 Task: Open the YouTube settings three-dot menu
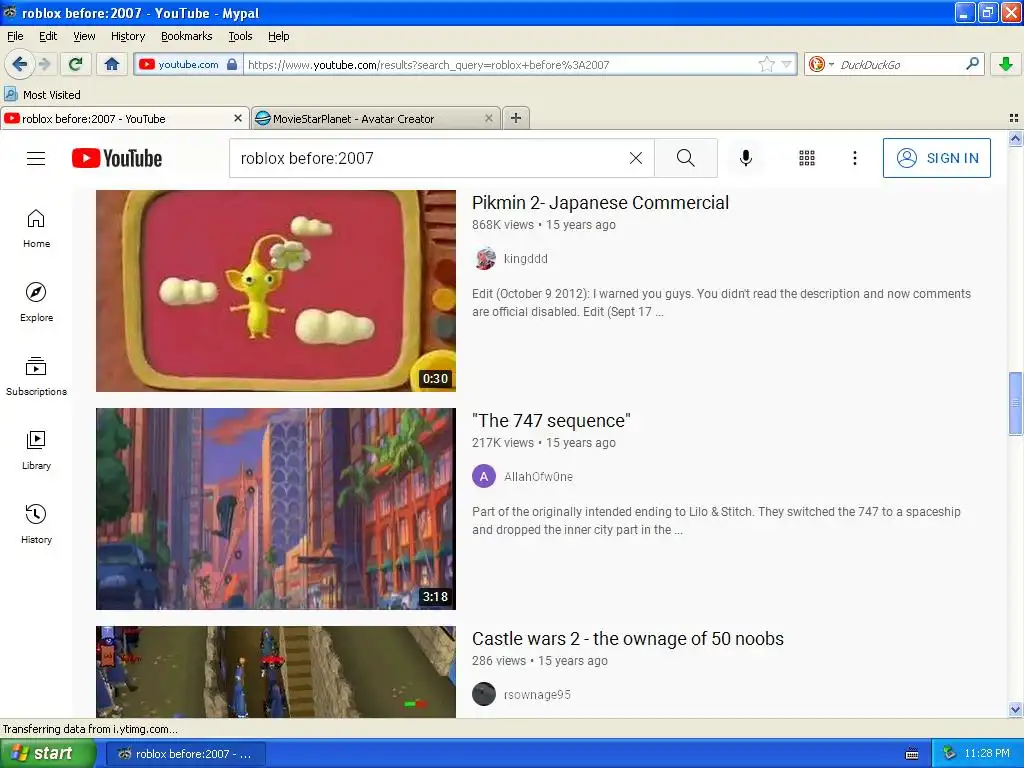(x=855, y=158)
